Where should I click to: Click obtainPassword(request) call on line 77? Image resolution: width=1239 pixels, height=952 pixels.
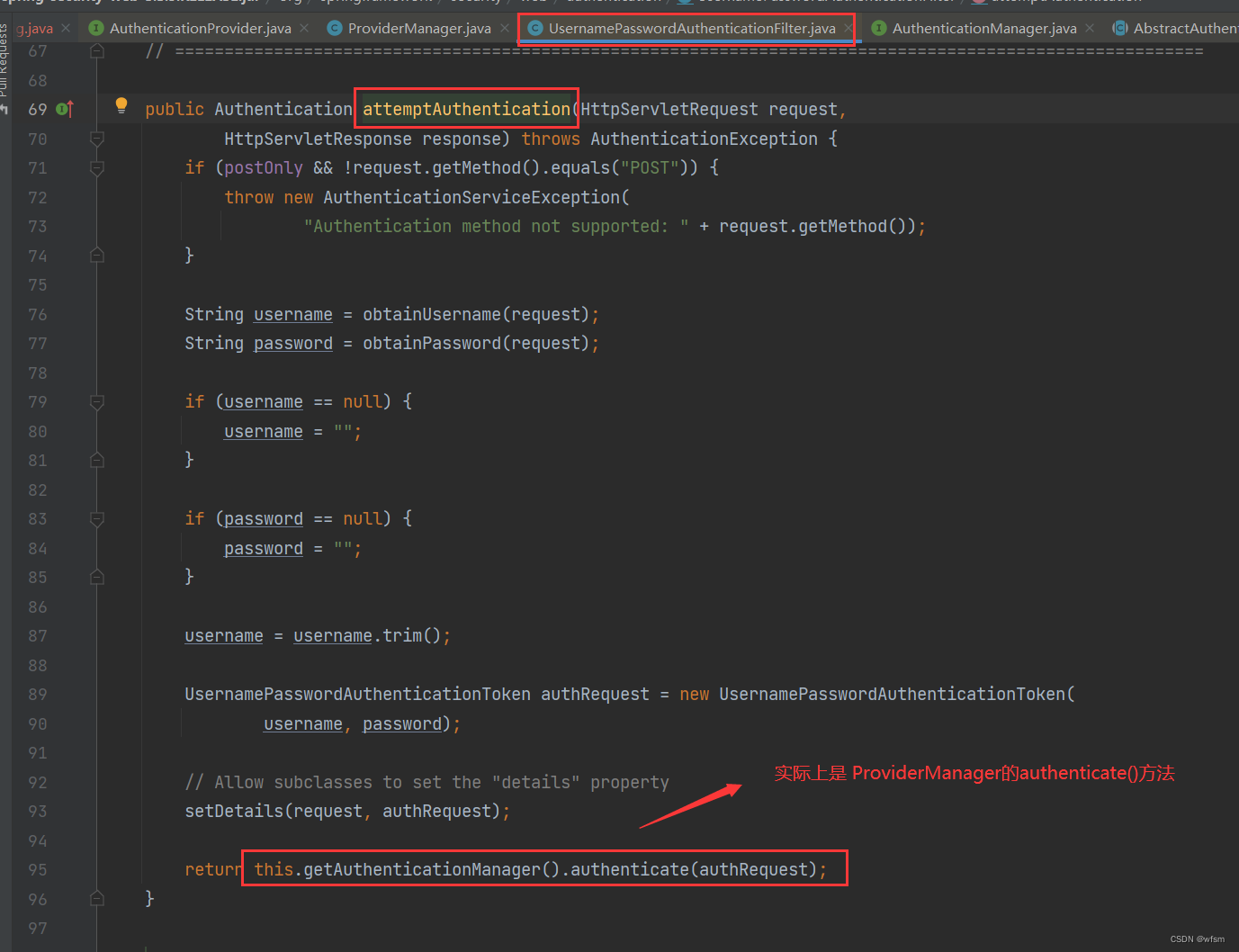[x=476, y=344]
